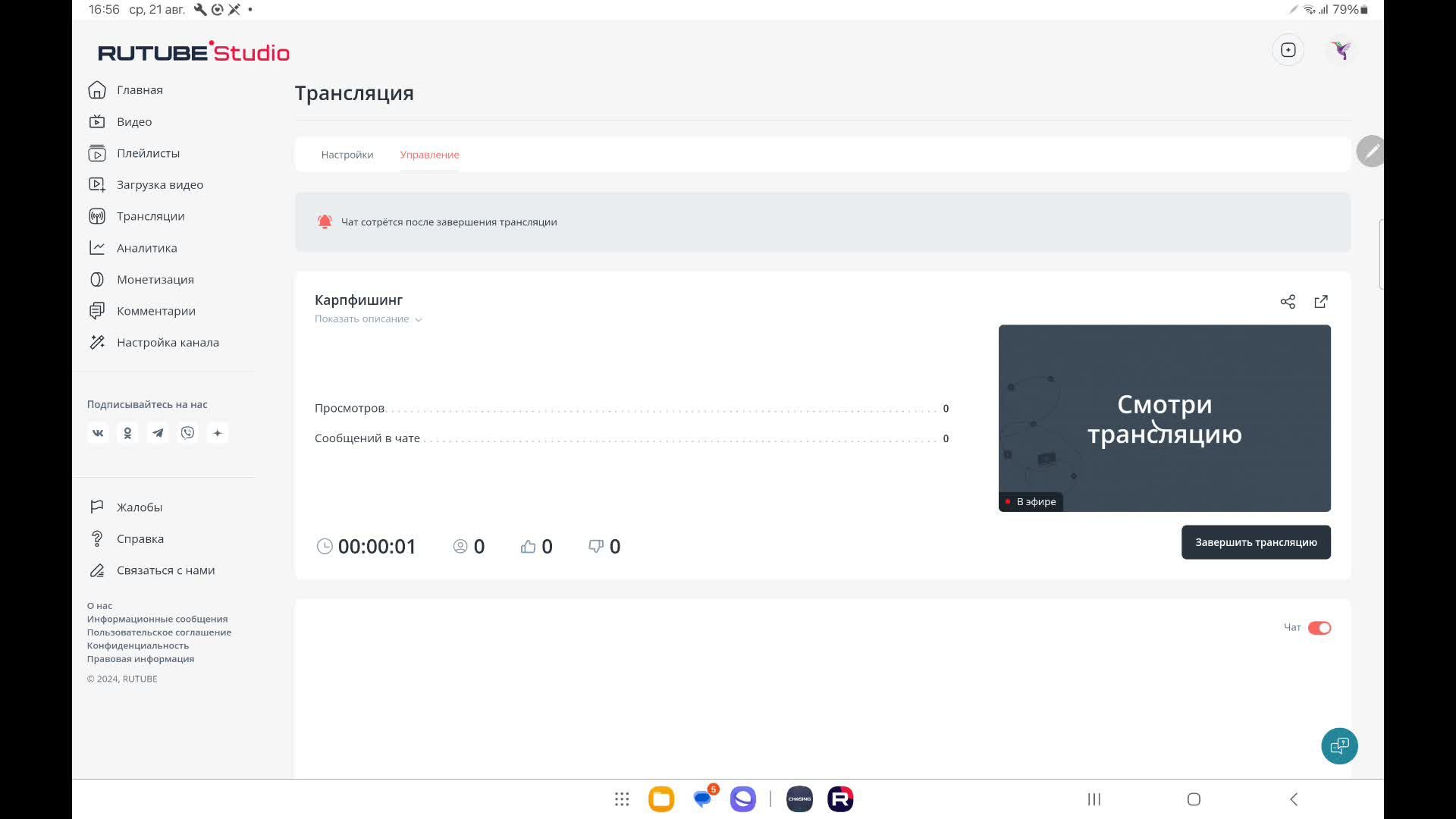Screen dimensions: 1456x819
Task: Click the add video plus icon
Action: [1288, 50]
